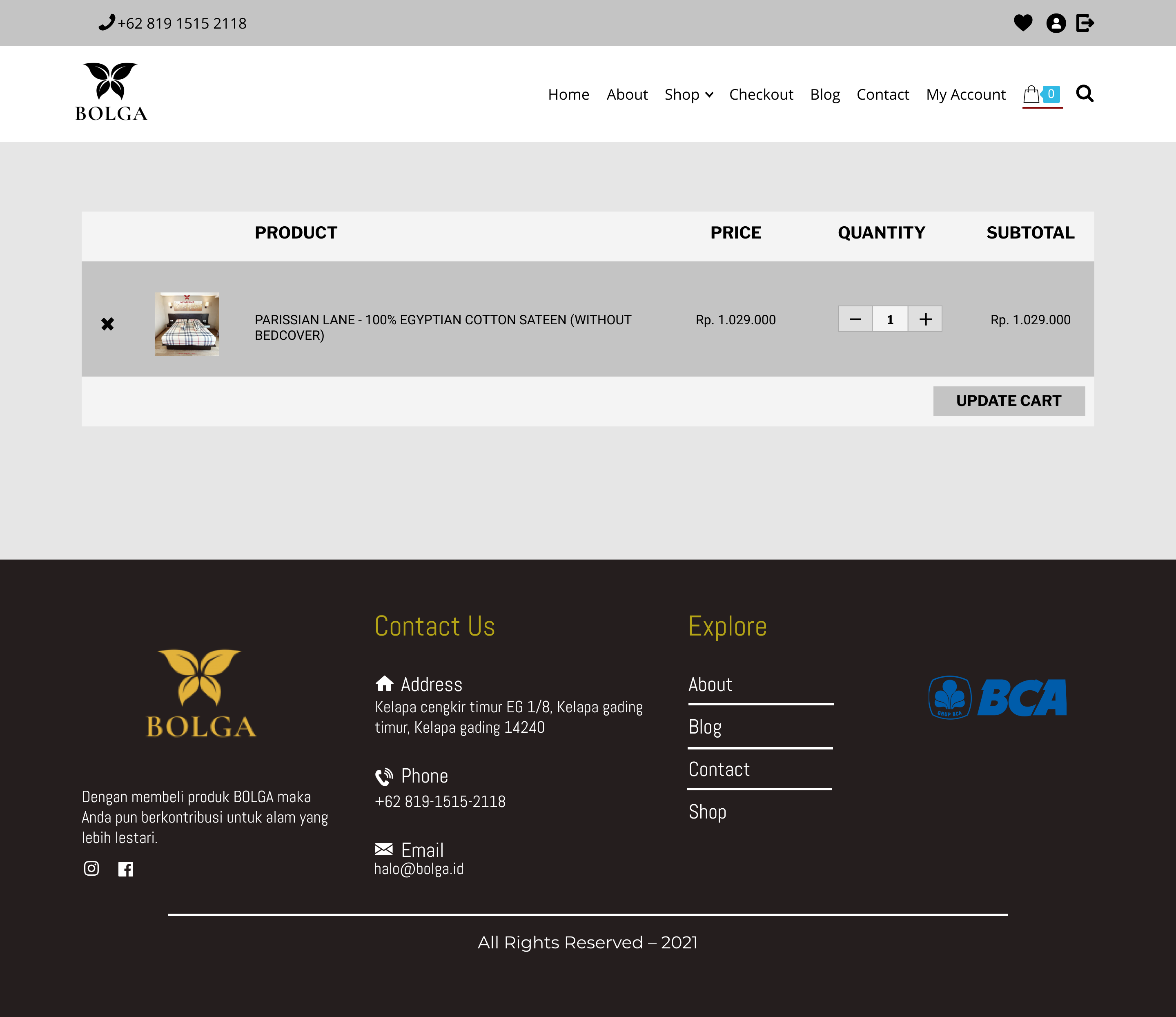Click the SUBTOTAL column header
Screen dimensions: 1176x1017
point(1030,233)
